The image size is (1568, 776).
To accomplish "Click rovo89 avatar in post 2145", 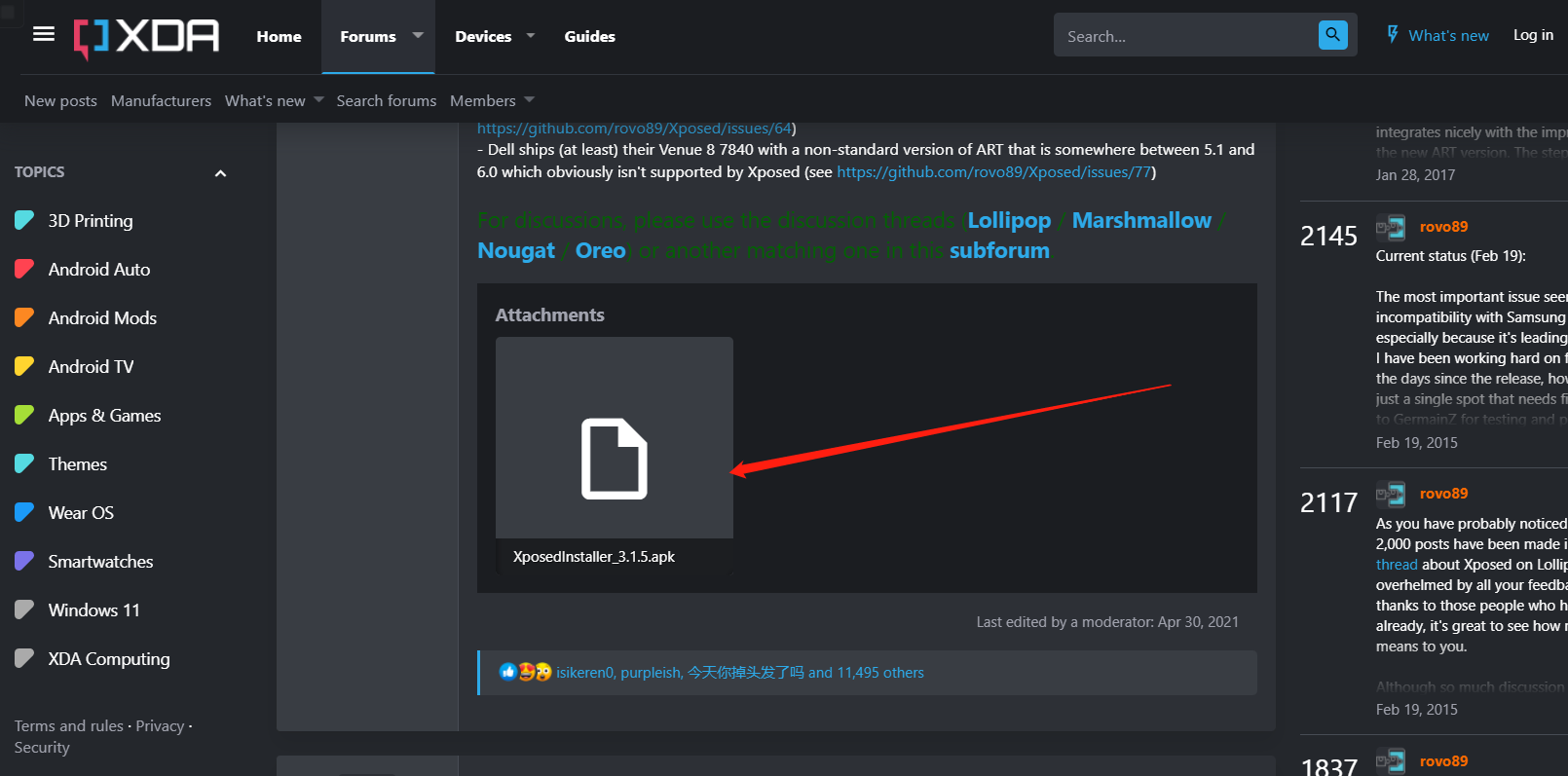I will point(1391,228).
